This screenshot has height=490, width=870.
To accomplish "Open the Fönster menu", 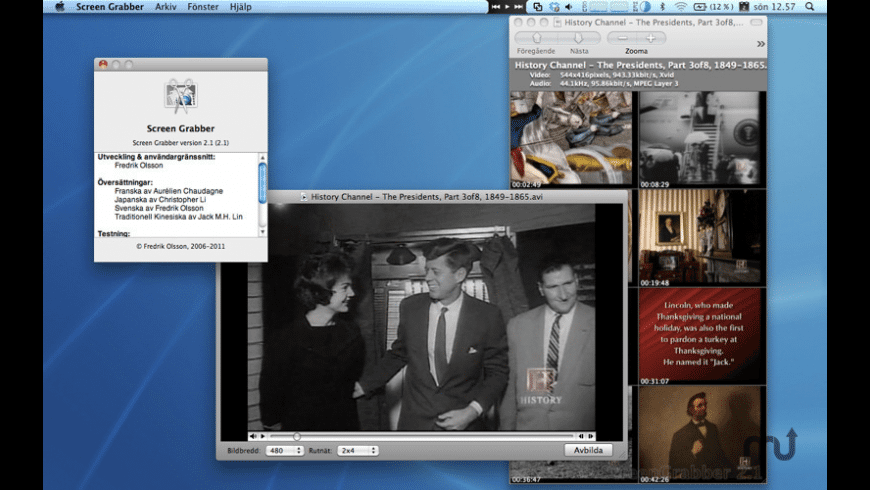I will click(x=203, y=7).
